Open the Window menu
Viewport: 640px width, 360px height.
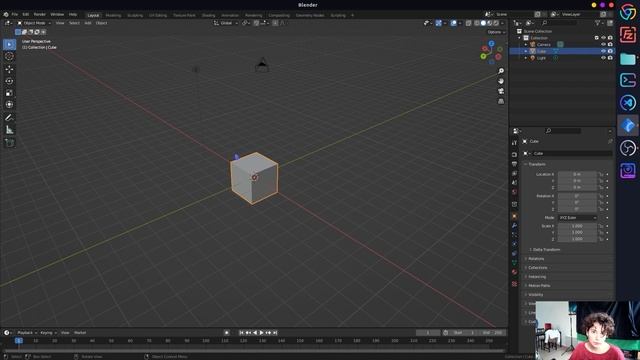(57, 14)
